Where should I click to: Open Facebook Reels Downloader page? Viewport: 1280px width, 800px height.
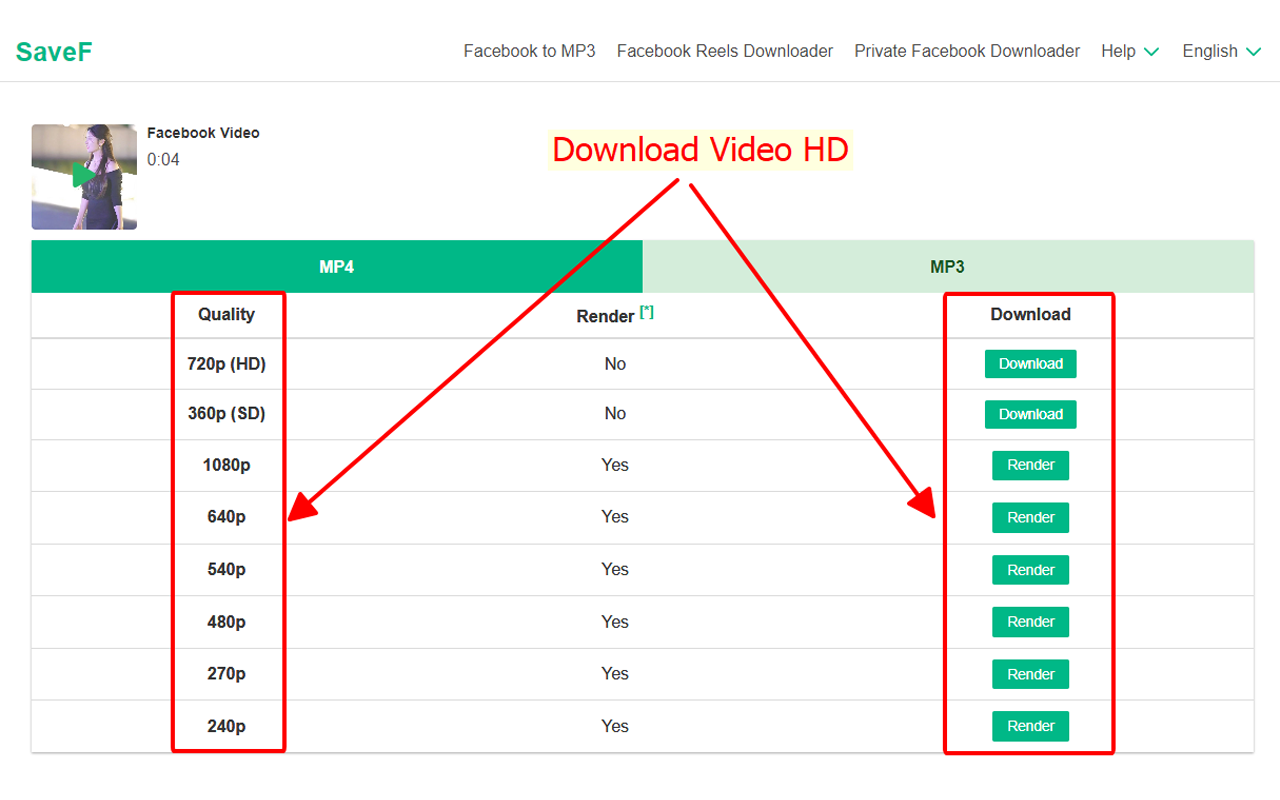pos(724,51)
